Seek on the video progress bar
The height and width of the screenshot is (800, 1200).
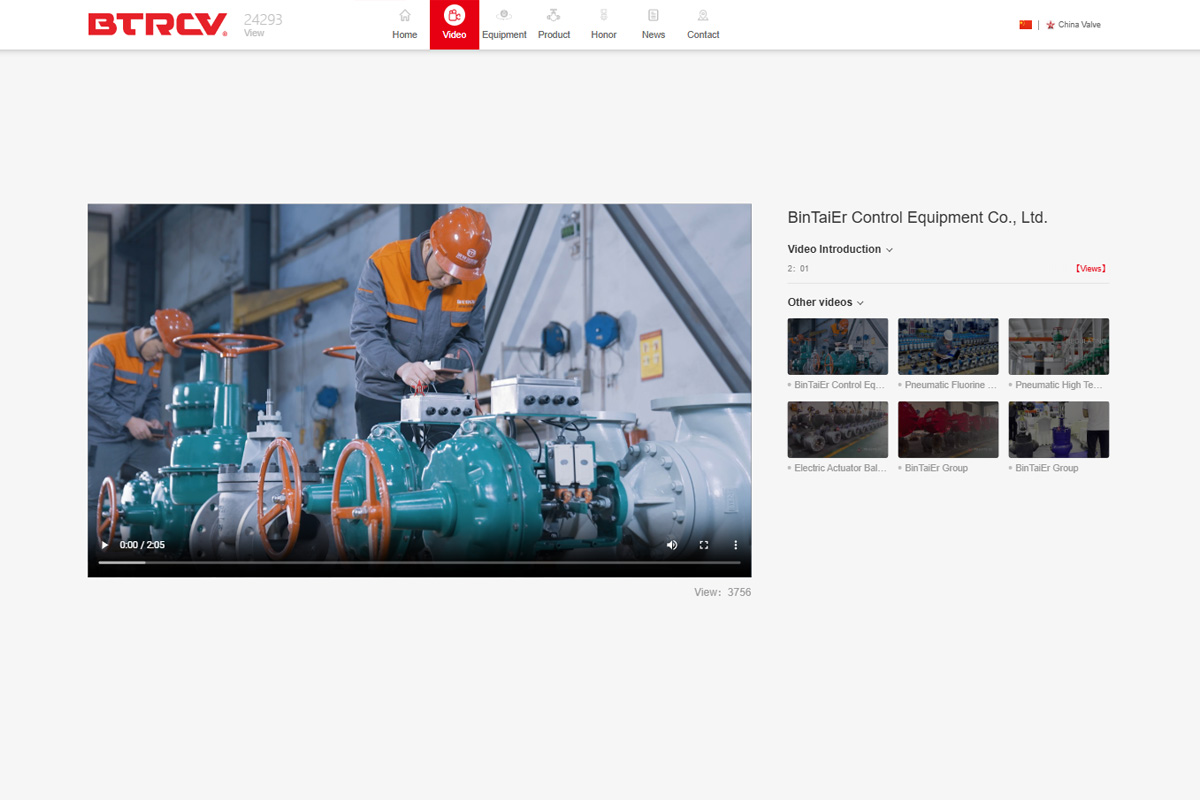pyautogui.click(x=419, y=562)
